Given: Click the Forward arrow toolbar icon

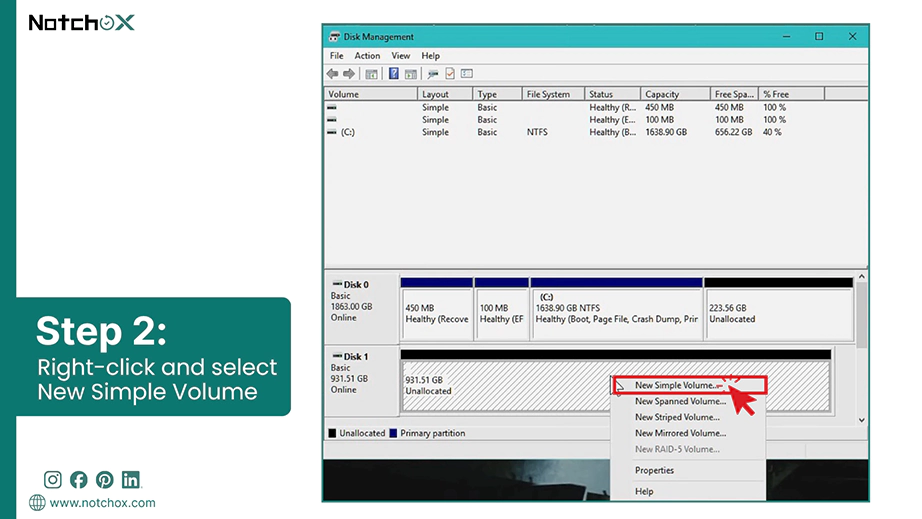Looking at the screenshot, I should pos(349,73).
